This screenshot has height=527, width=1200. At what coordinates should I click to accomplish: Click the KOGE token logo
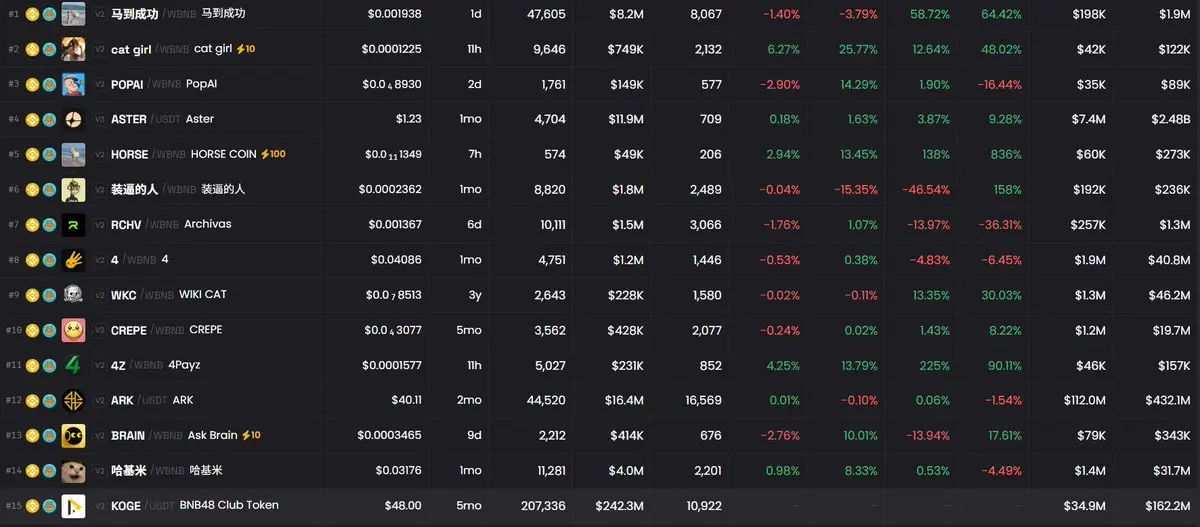click(73, 506)
